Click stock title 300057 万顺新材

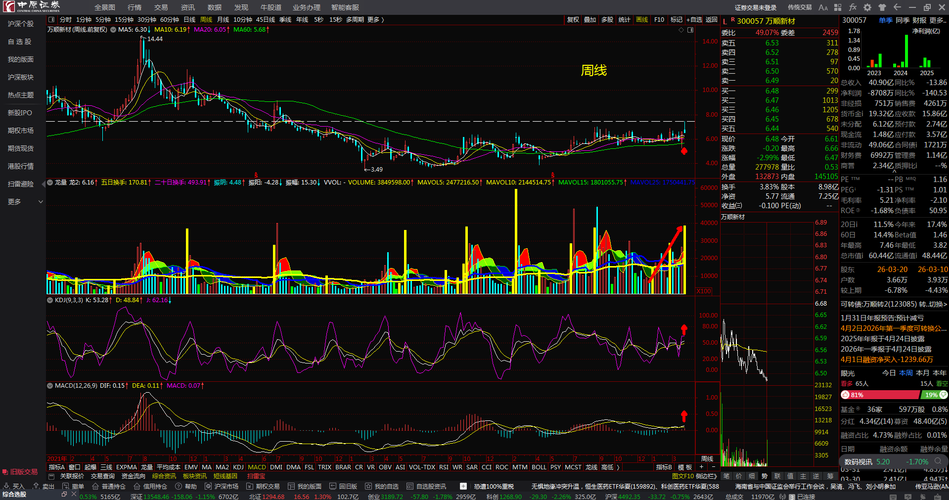[x=766, y=21]
